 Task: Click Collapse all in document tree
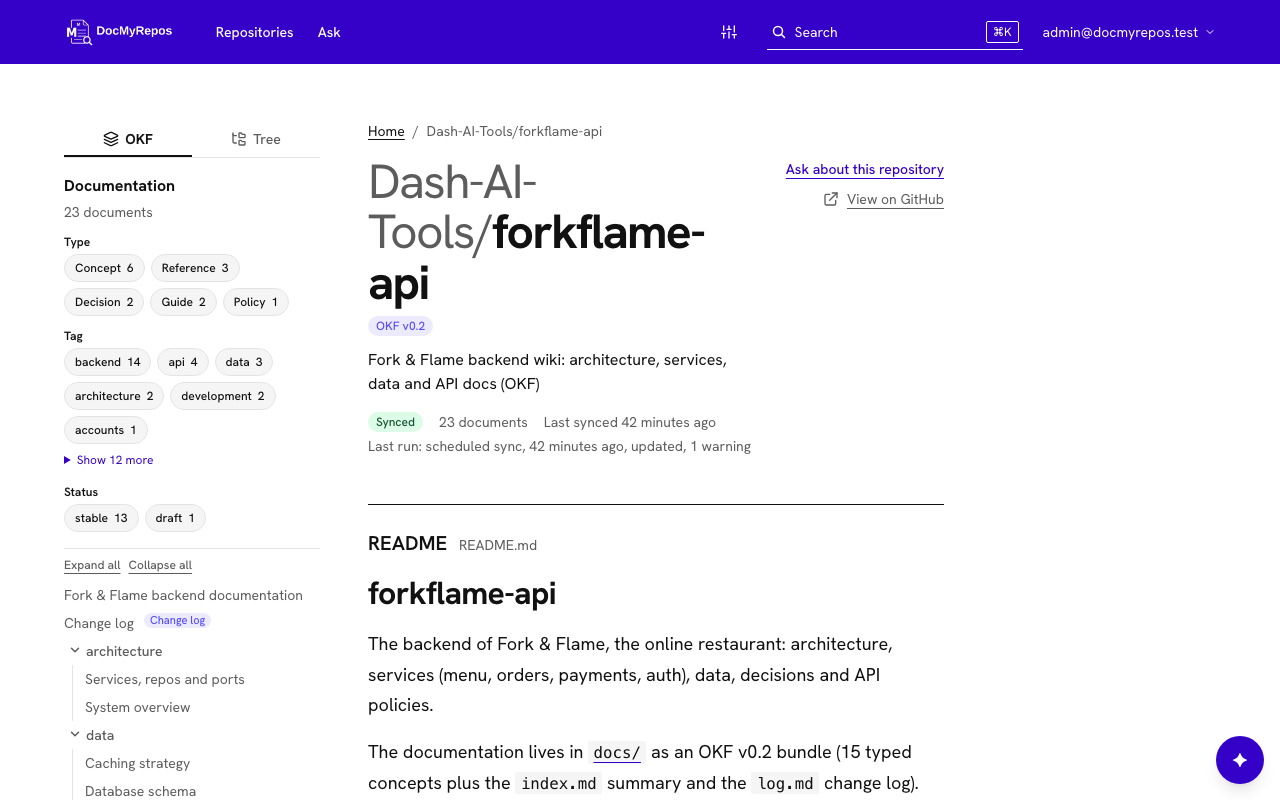[x=160, y=565]
